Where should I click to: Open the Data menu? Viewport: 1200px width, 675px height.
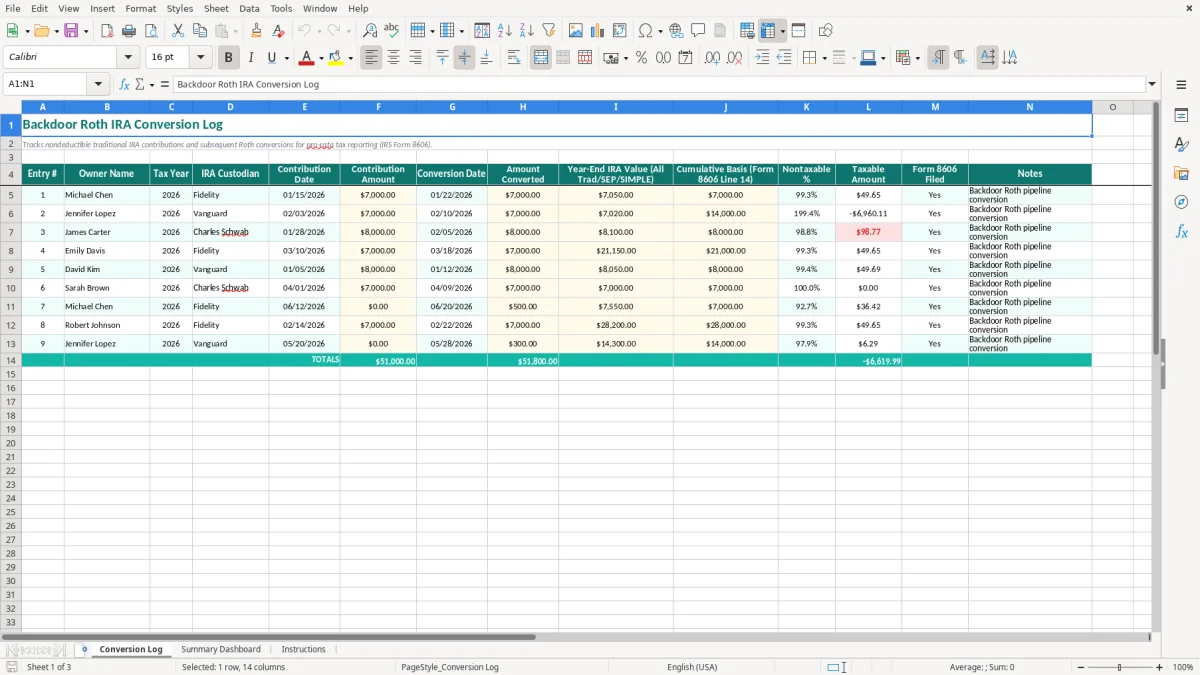click(x=249, y=8)
